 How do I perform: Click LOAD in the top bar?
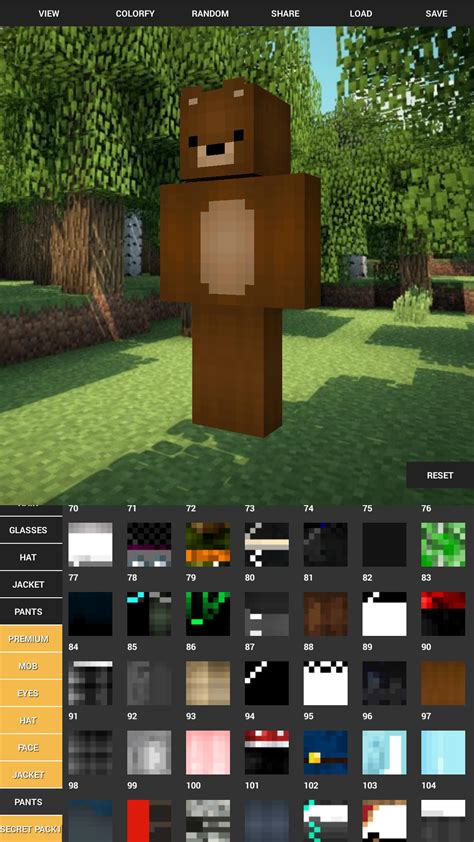[361, 13]
